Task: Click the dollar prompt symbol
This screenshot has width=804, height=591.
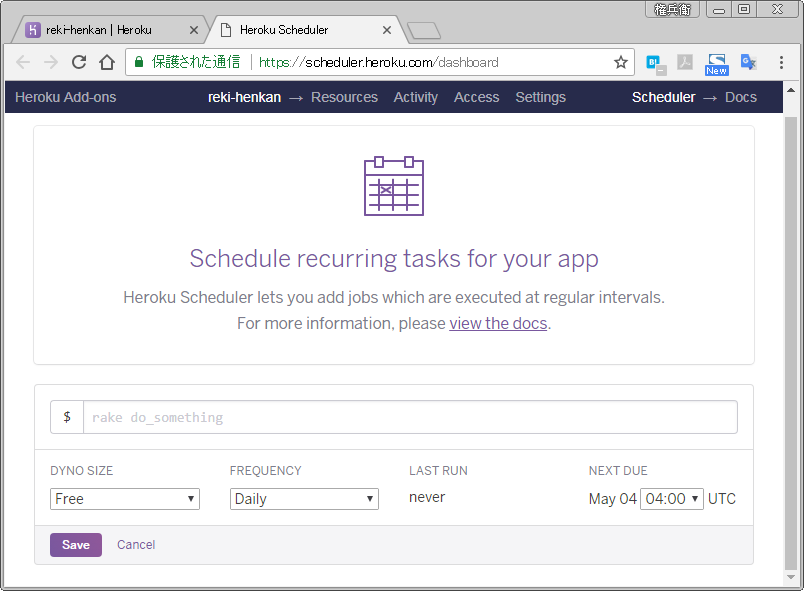Action: pyautogui.click(x=67, y=417)
